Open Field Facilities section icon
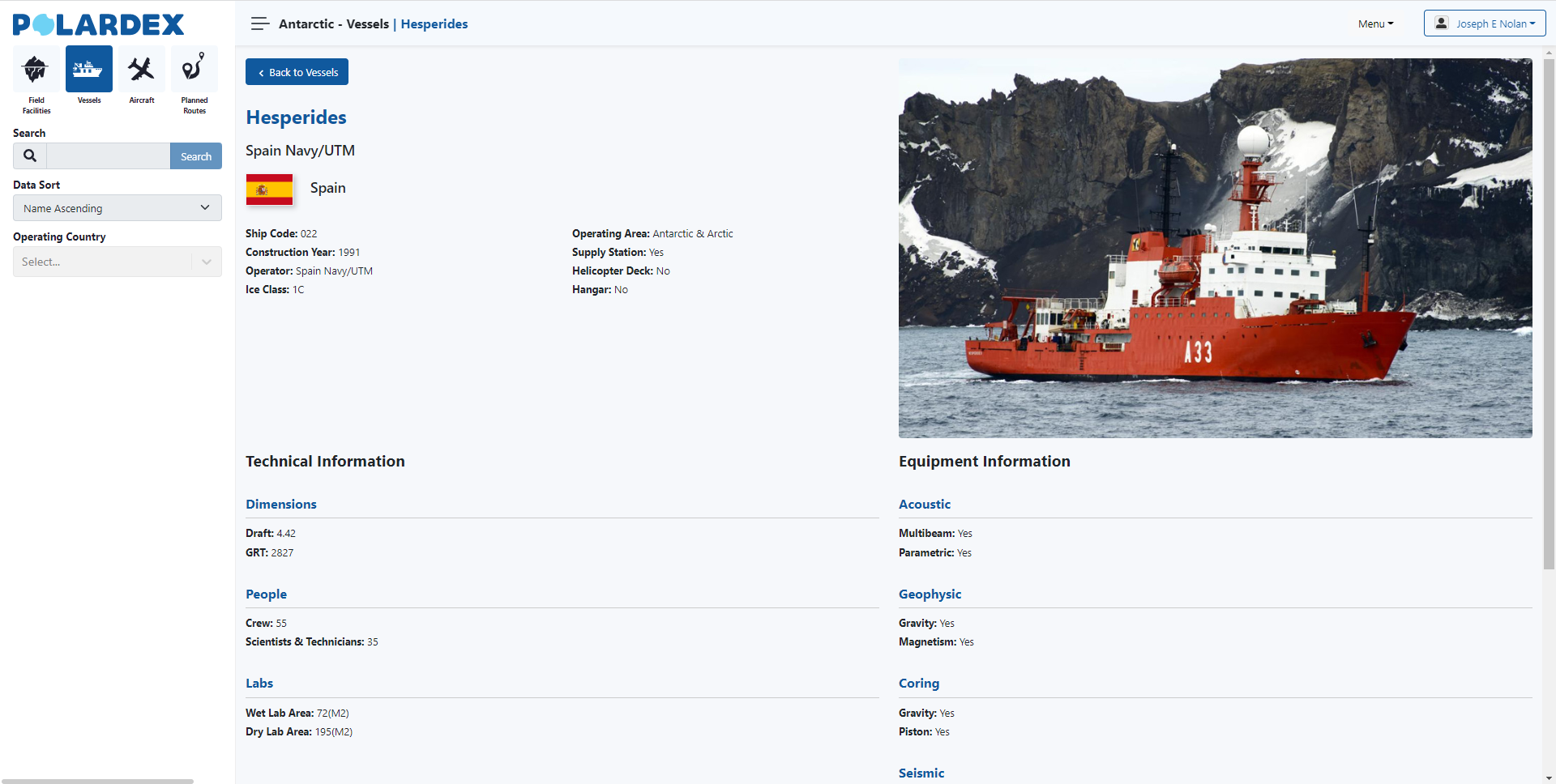 click(x=36, y=69)
